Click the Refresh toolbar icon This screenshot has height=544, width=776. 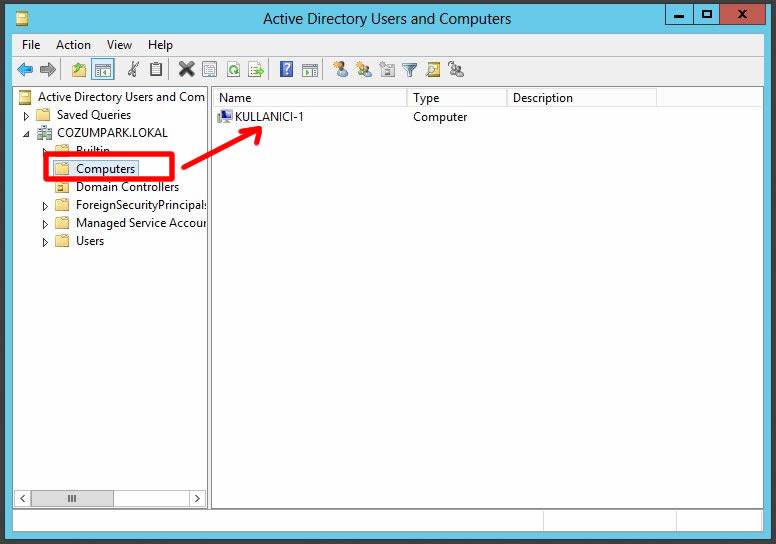coord(233,69)
